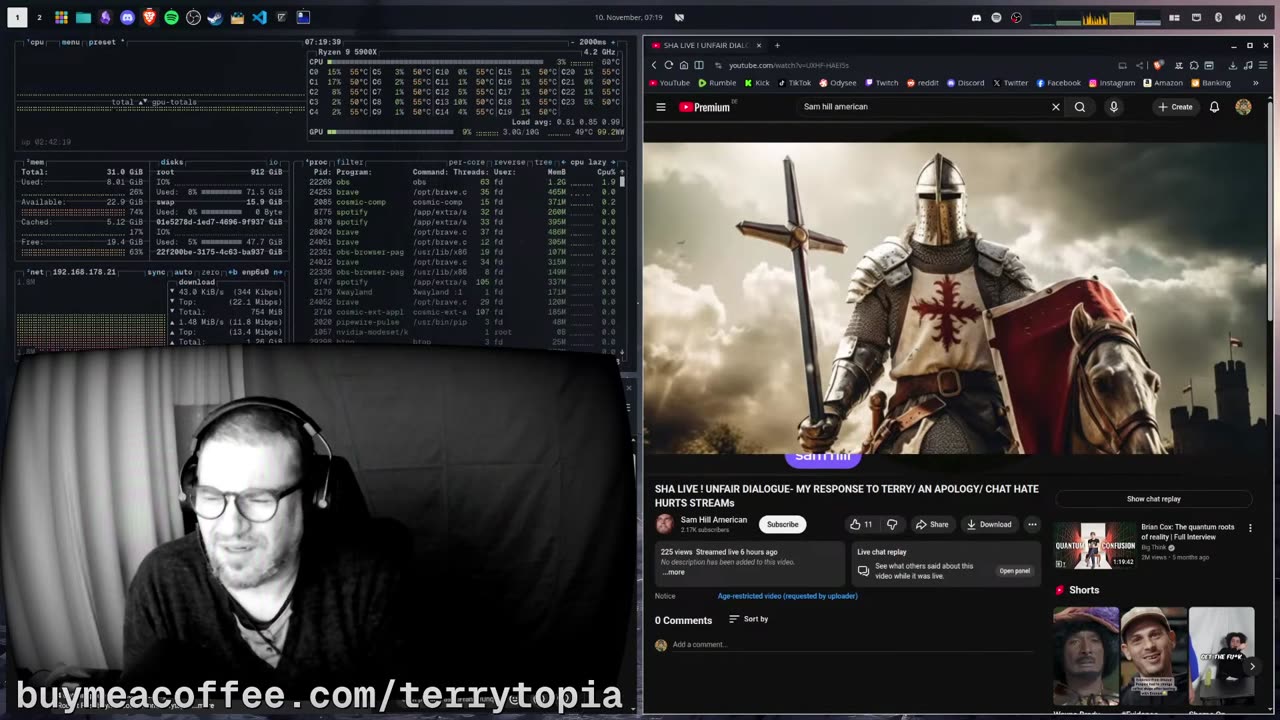Viewport: 1280px width, 720px height.
Task: Switch to workspace 1
Action: tap(17, 17)
